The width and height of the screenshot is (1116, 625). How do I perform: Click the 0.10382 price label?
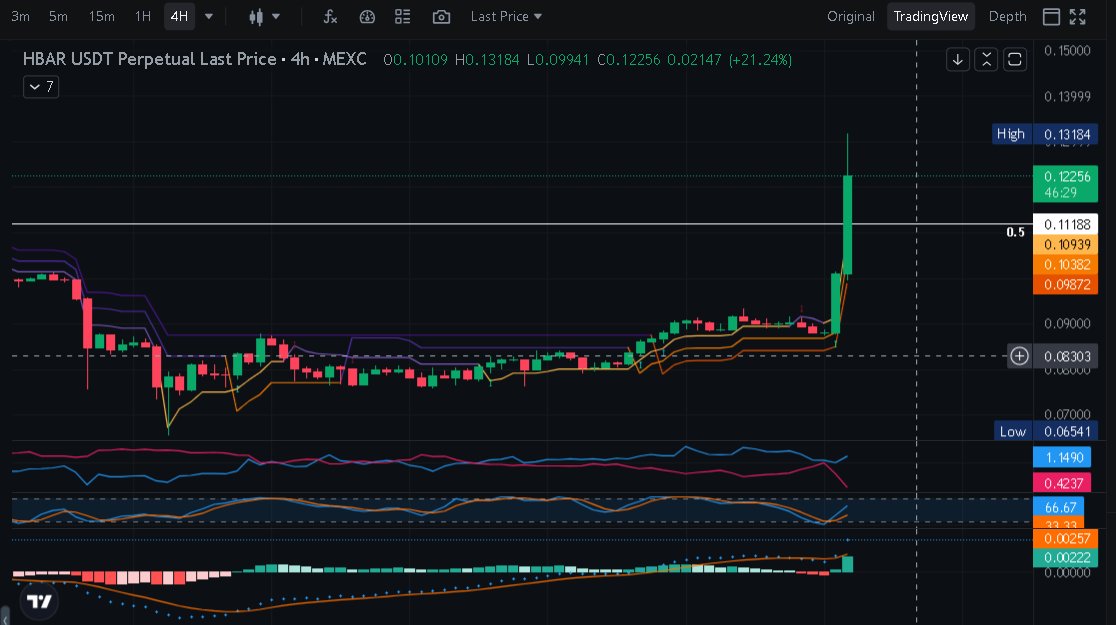tap(1065, 264)
